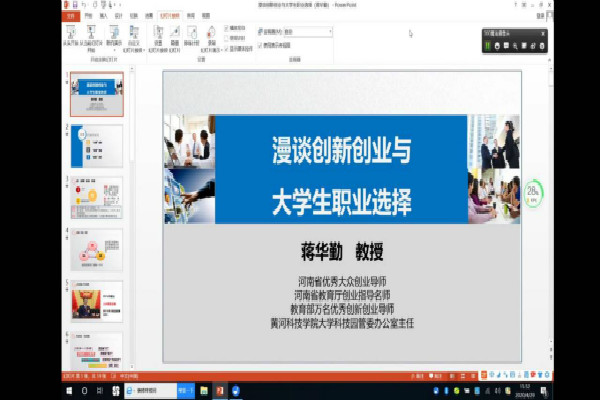Image resolution: width=600 pixels, height=400 pixels.
Task: Click the line 河南省优秀大众创业导师
Action: click(342, 282)
